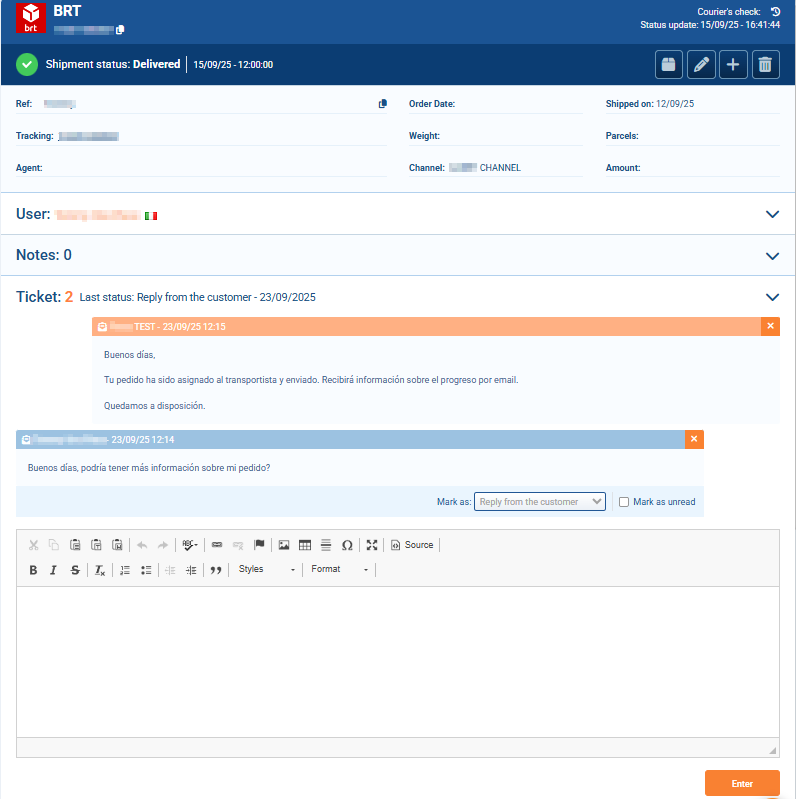Viewport: 796px width, 799px height.
Task: Insert special character omega icon
Action: [x=347, y=545]
